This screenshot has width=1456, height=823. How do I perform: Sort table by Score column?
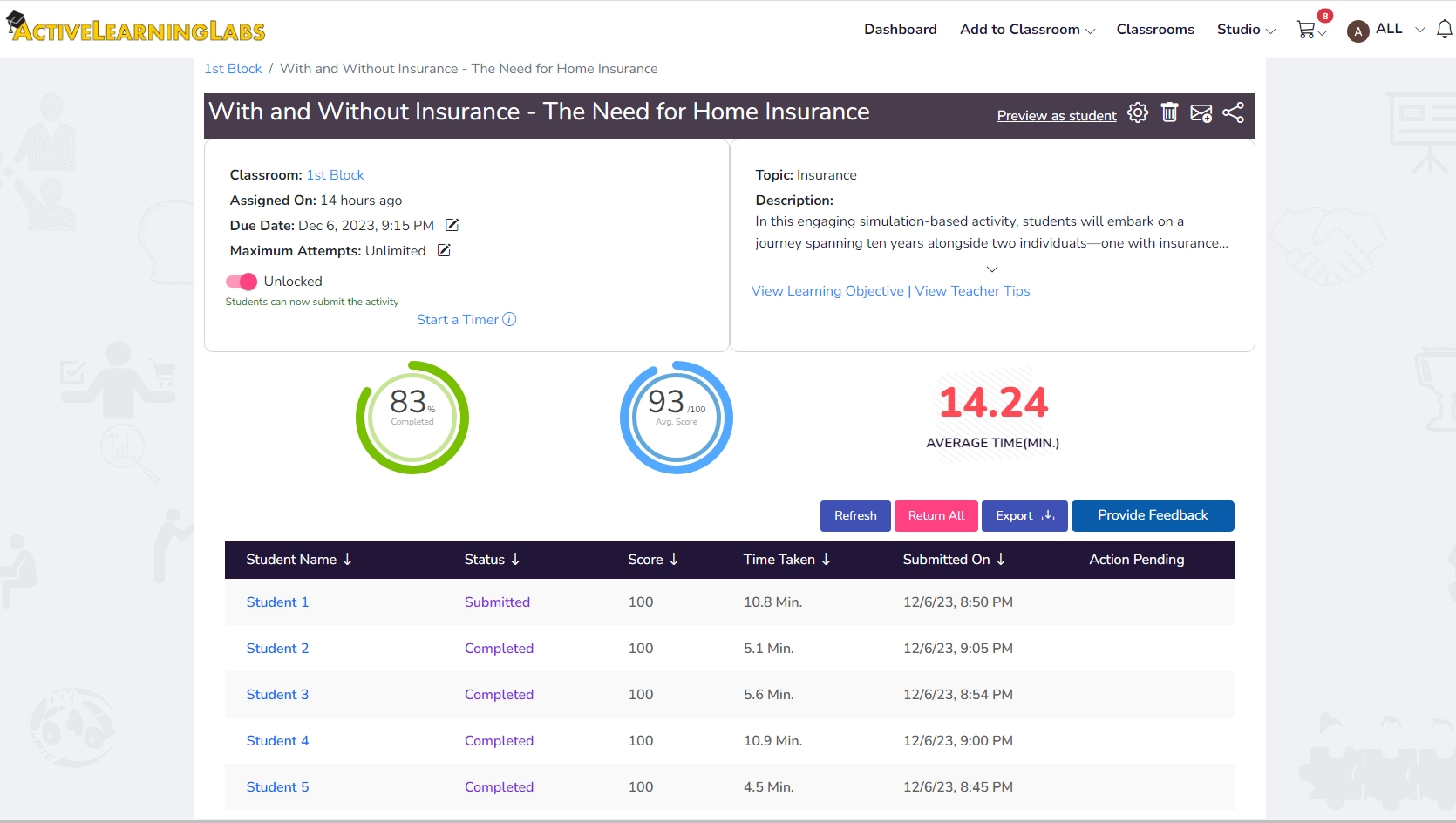[653, 560]
